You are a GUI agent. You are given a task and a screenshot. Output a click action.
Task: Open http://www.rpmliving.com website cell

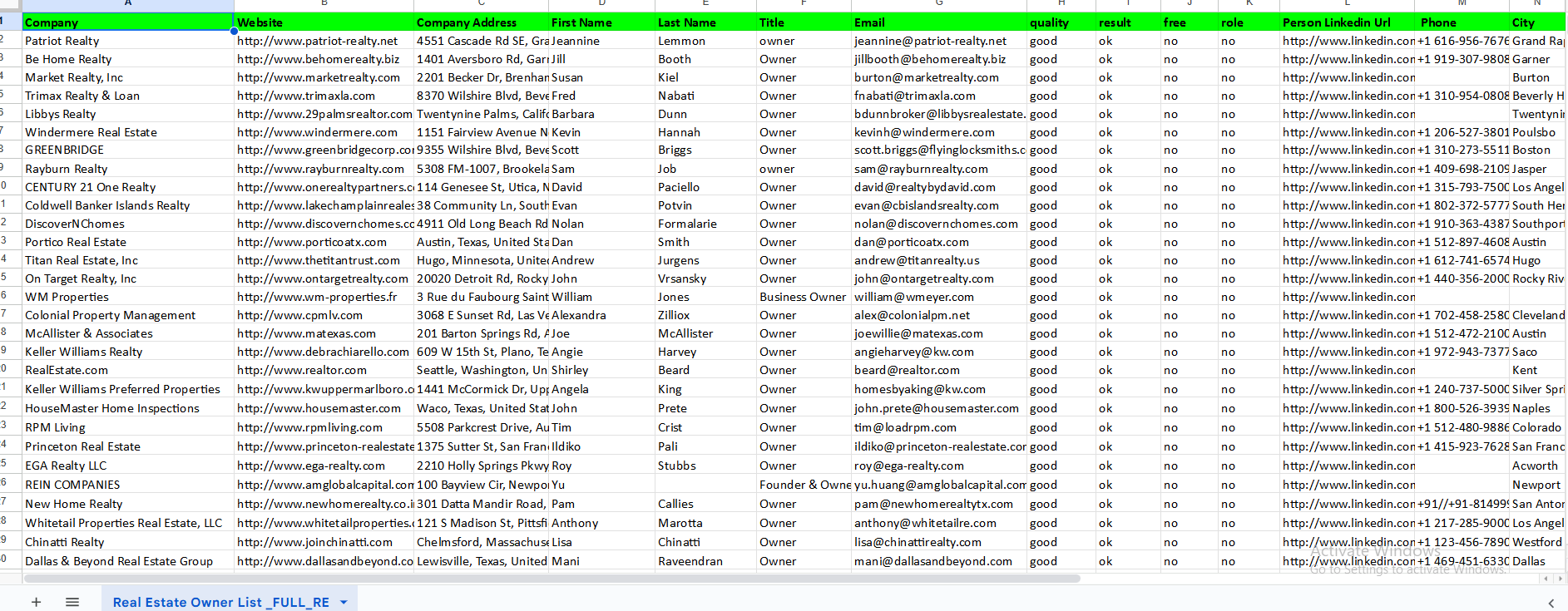324,427
